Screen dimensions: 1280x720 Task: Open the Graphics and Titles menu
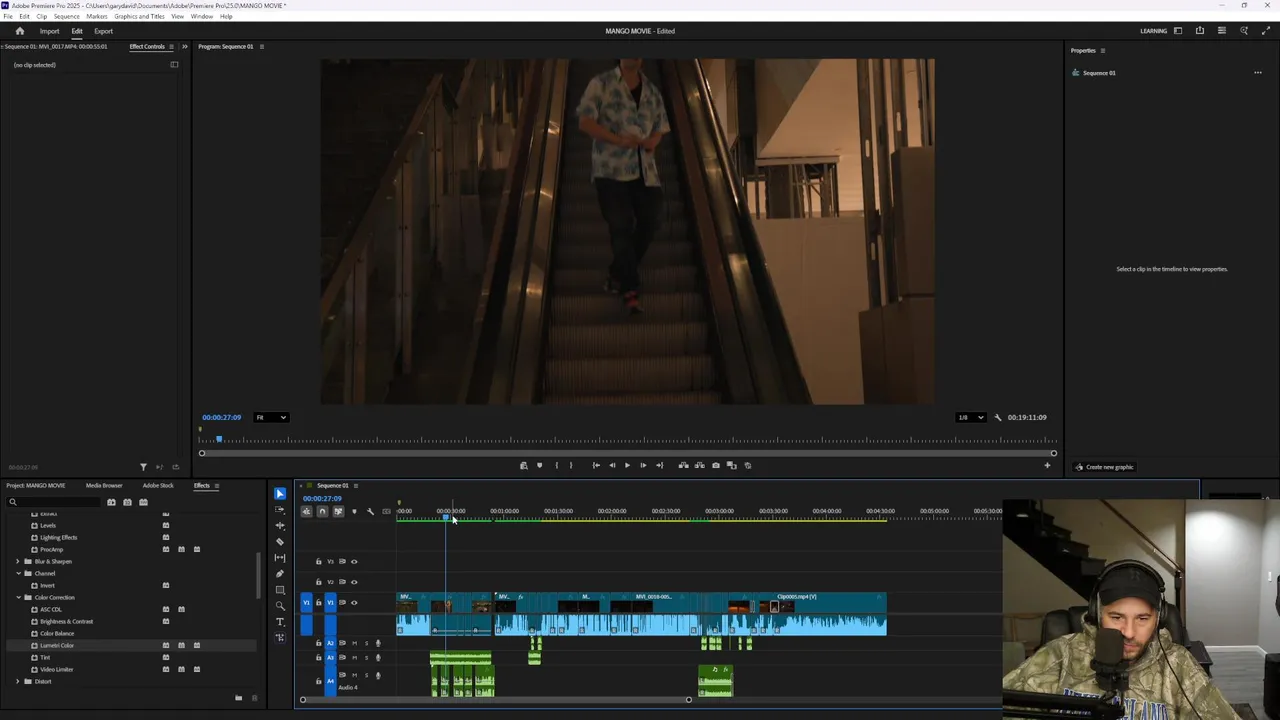139,17
